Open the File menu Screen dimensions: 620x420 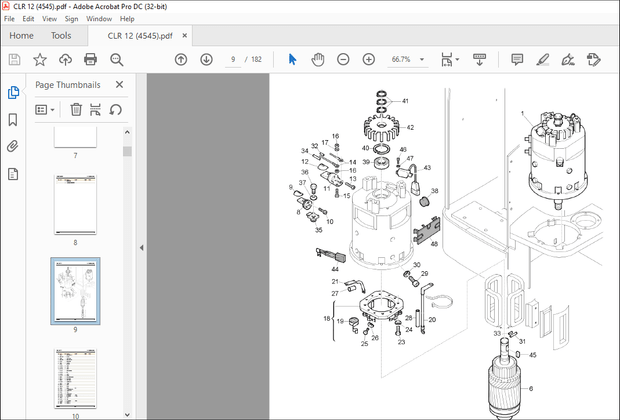(9, 19)
